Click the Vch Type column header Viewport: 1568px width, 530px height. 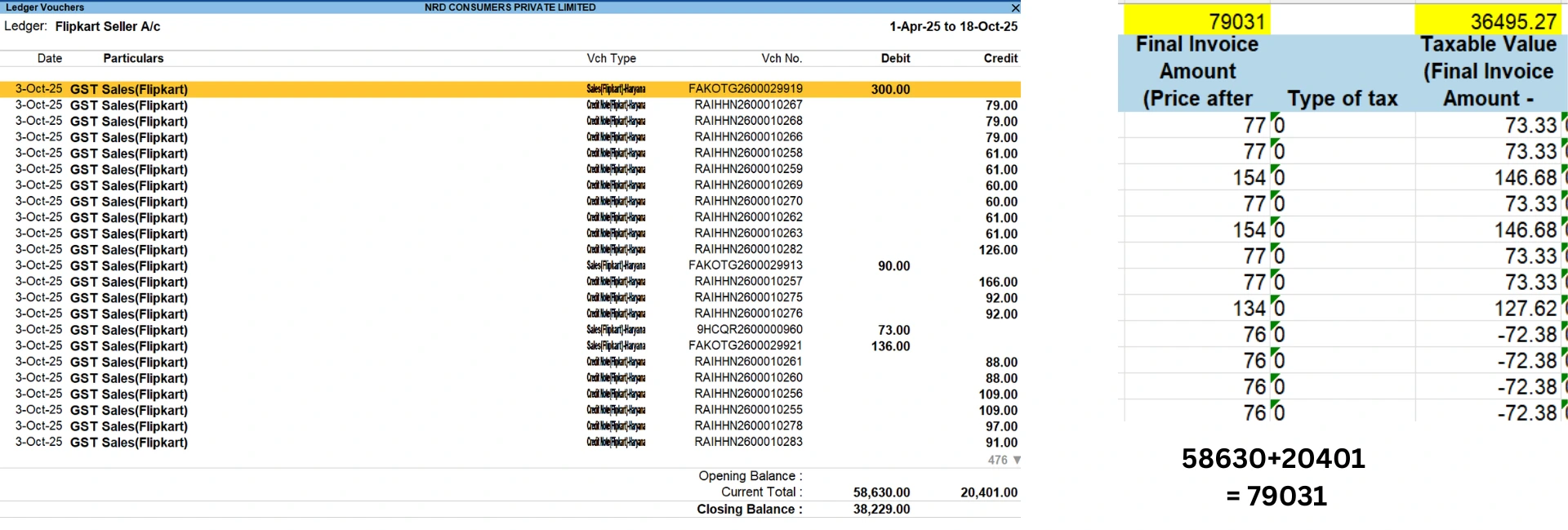click(611, 59)
